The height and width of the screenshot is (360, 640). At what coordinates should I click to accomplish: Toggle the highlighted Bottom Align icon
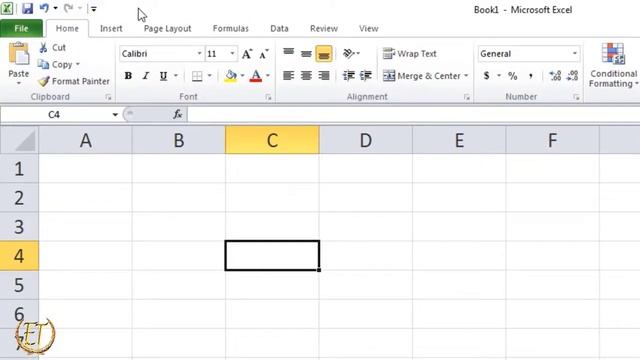[x=324, y=54]
